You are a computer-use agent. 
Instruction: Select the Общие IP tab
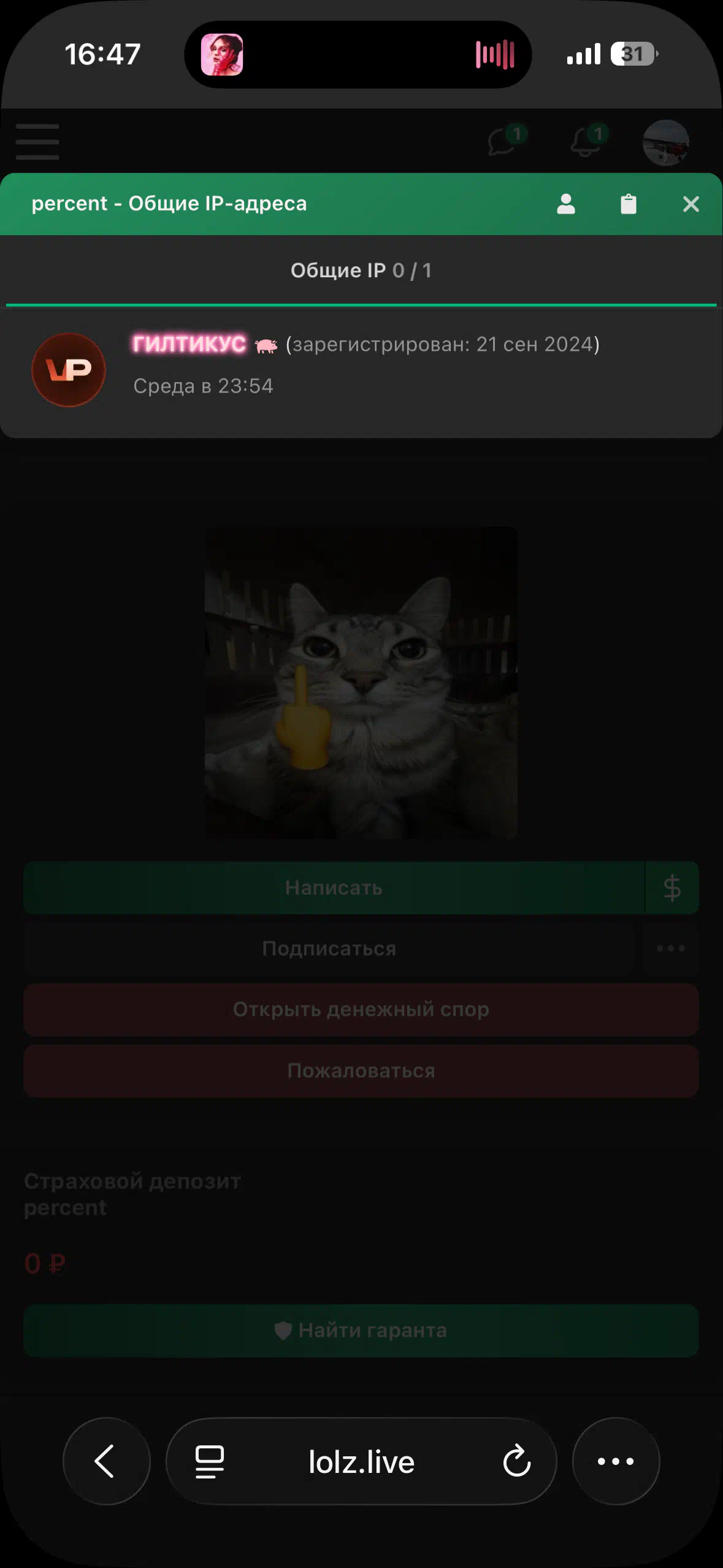[x=361, y=270]
